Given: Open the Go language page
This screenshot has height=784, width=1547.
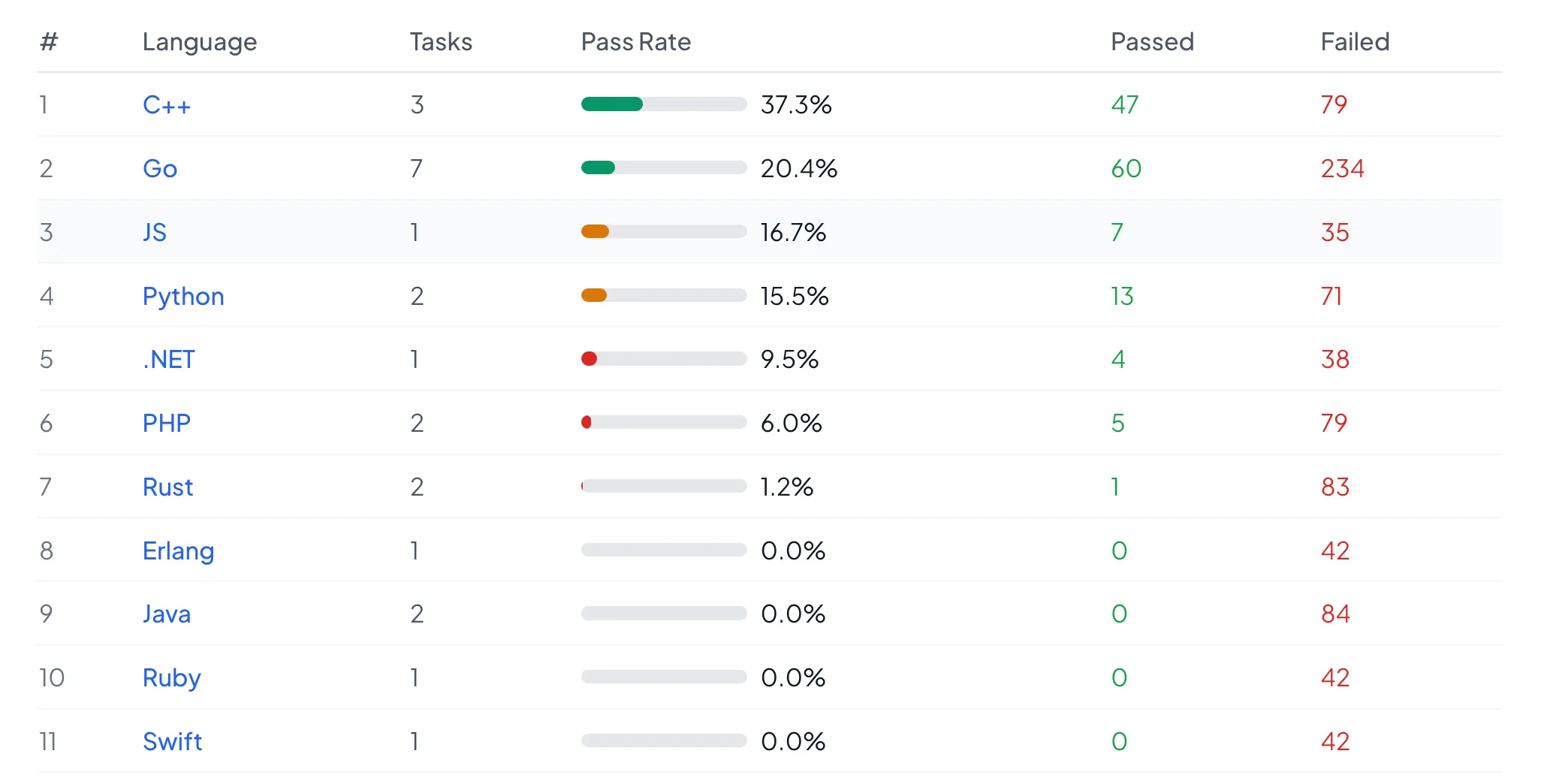Looking at the screenshot, I should pyautogui.click(x=159, y=168).
